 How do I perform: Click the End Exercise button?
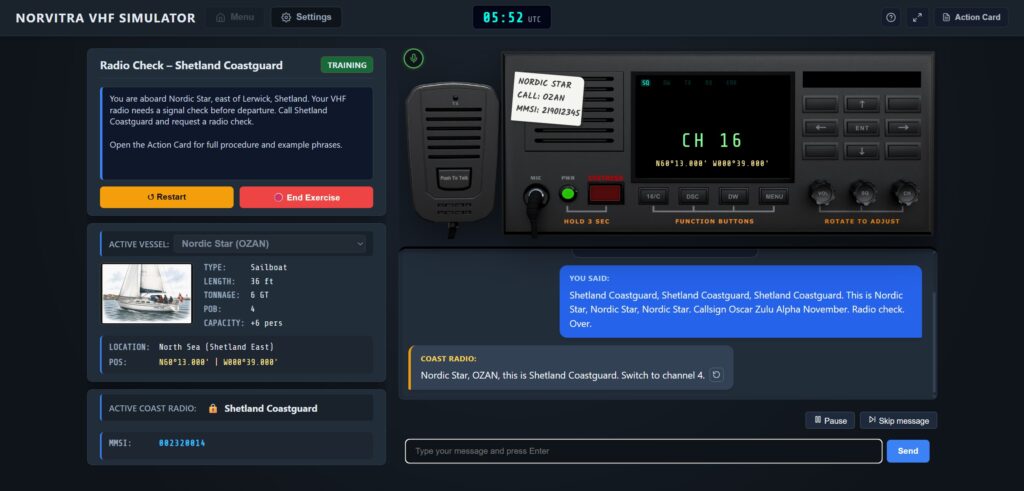(x=306, y=197)
